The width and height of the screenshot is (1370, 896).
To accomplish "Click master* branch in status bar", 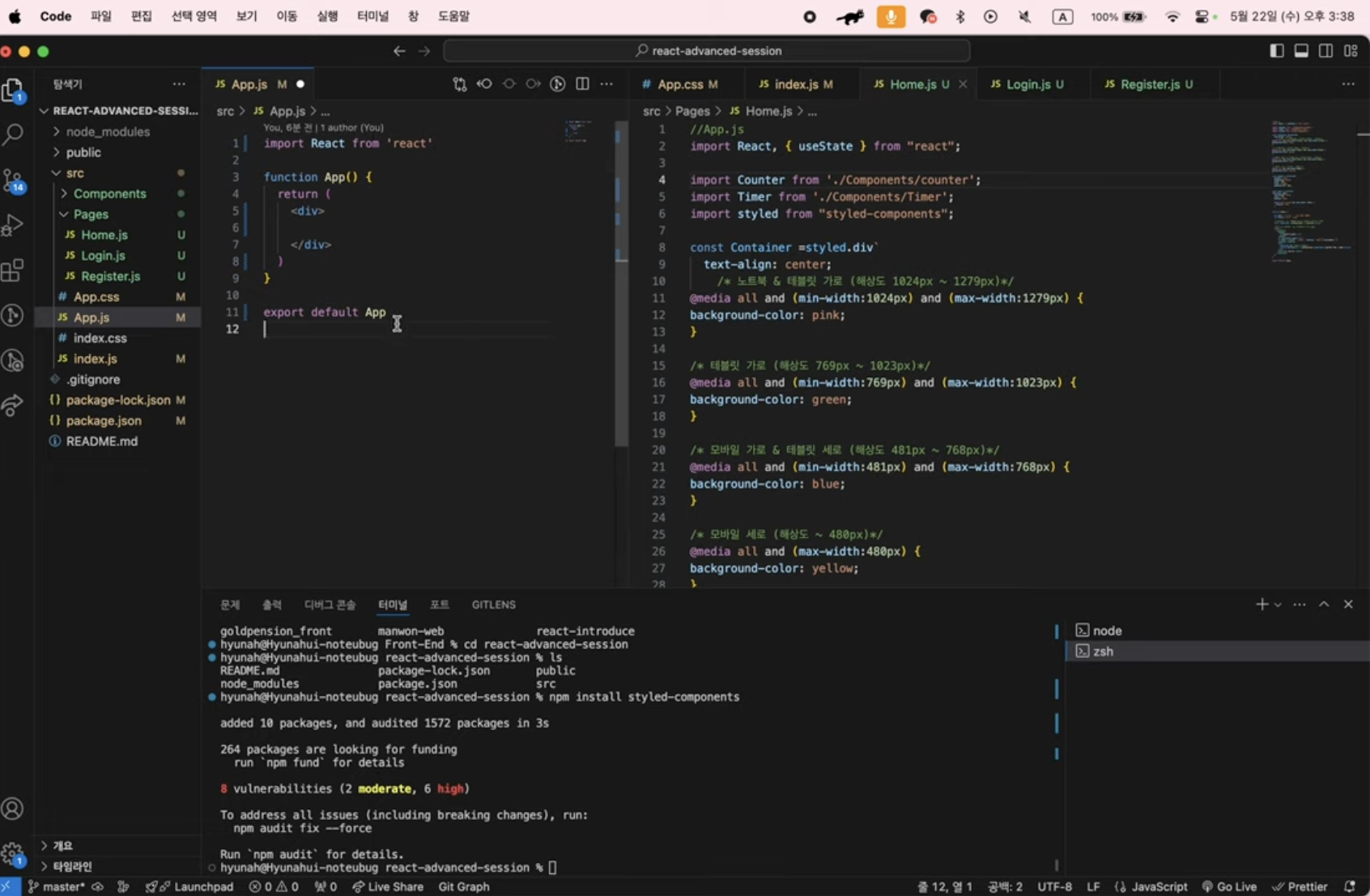I will (x=56, y=887).
